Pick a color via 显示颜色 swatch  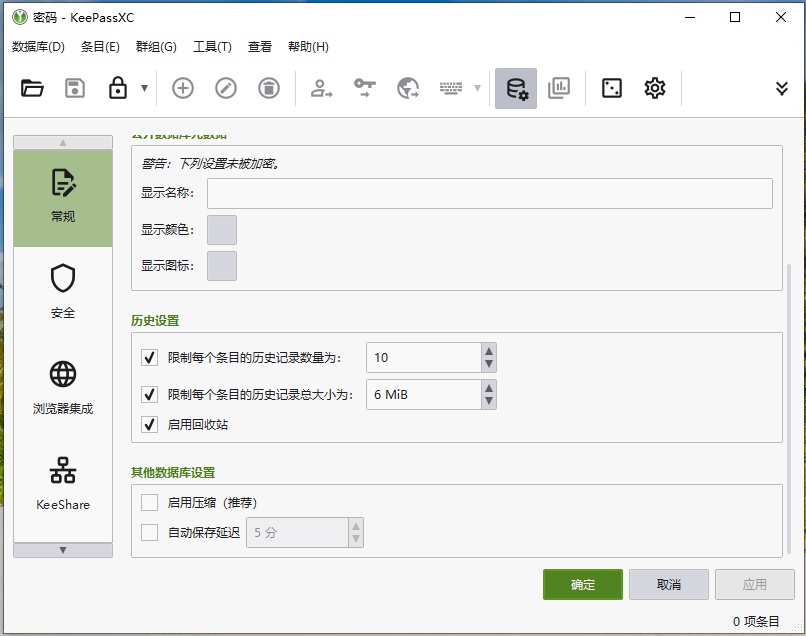point(222,230)
